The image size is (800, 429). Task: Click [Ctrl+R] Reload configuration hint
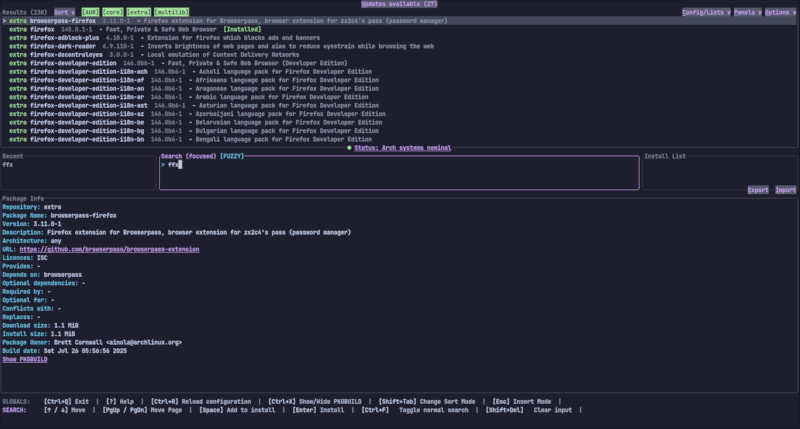pyautogui.click(x=201, y=401)
